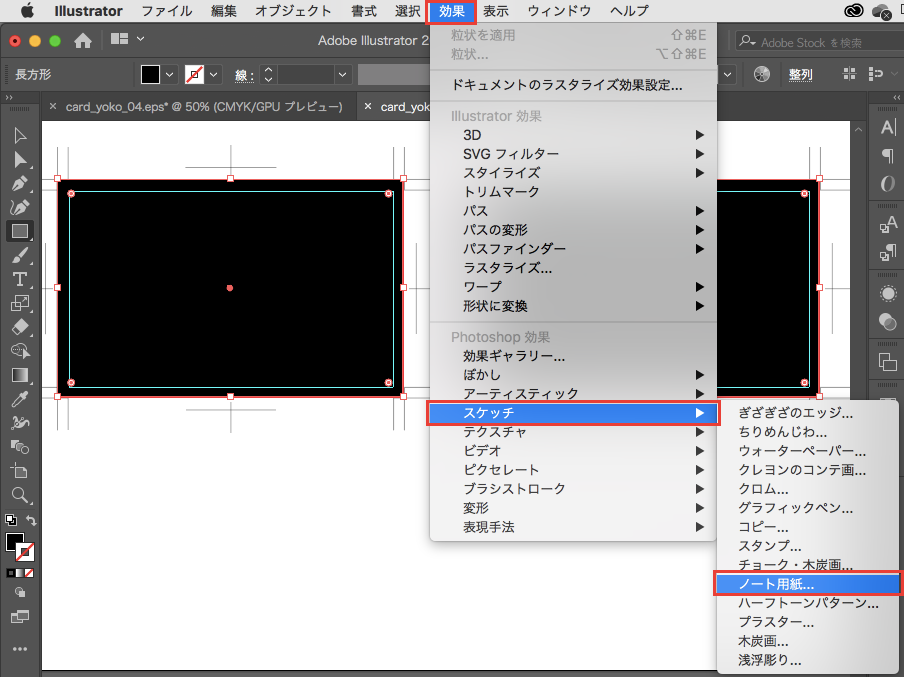
Task: Click the black fill color swatch
Action: [x=150, y=75]
